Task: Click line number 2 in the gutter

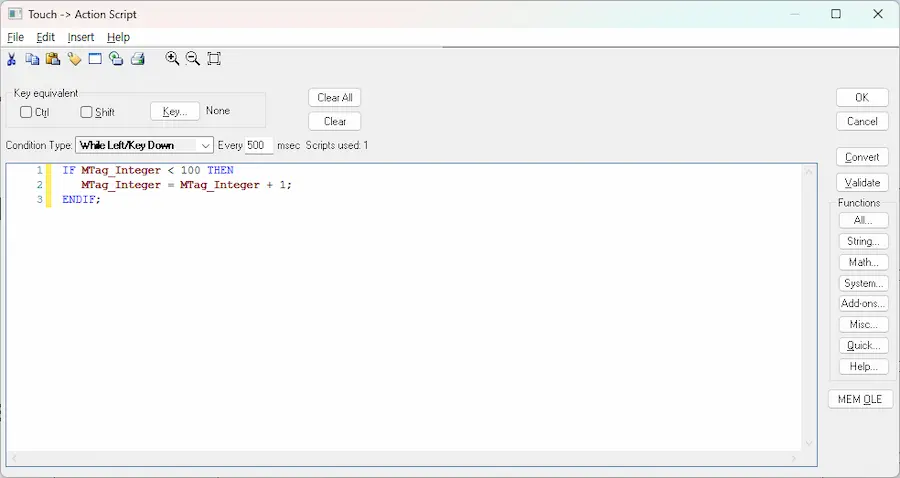Action: click(39, 185)
